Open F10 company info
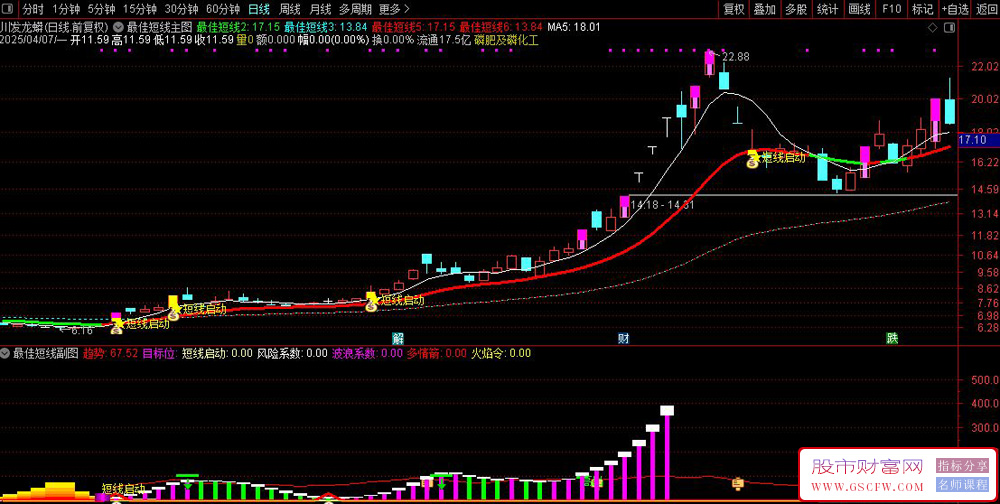1000x504 pixels. 892,9
